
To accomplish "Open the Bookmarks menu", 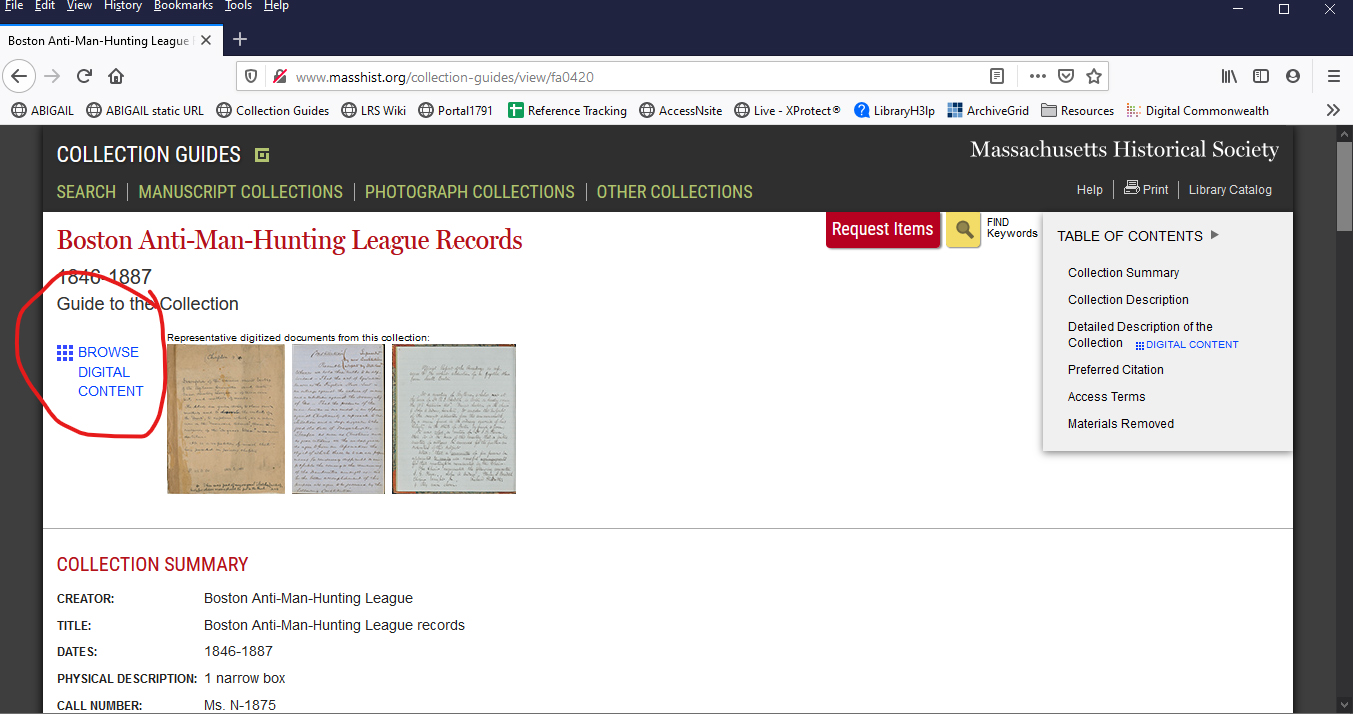I will coord(183,6).
